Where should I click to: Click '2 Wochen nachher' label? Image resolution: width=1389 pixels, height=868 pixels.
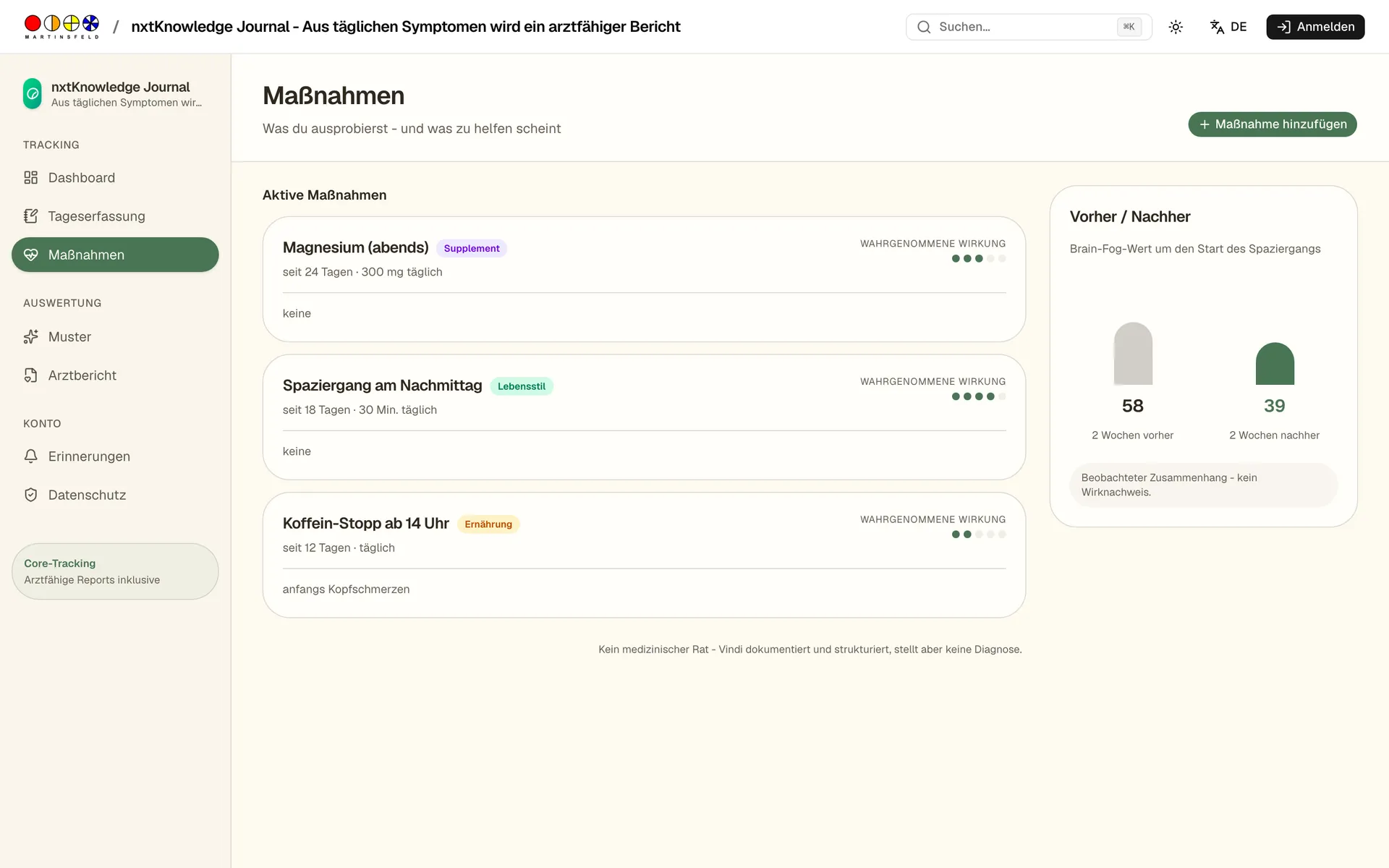click(x=1275, y=435)
